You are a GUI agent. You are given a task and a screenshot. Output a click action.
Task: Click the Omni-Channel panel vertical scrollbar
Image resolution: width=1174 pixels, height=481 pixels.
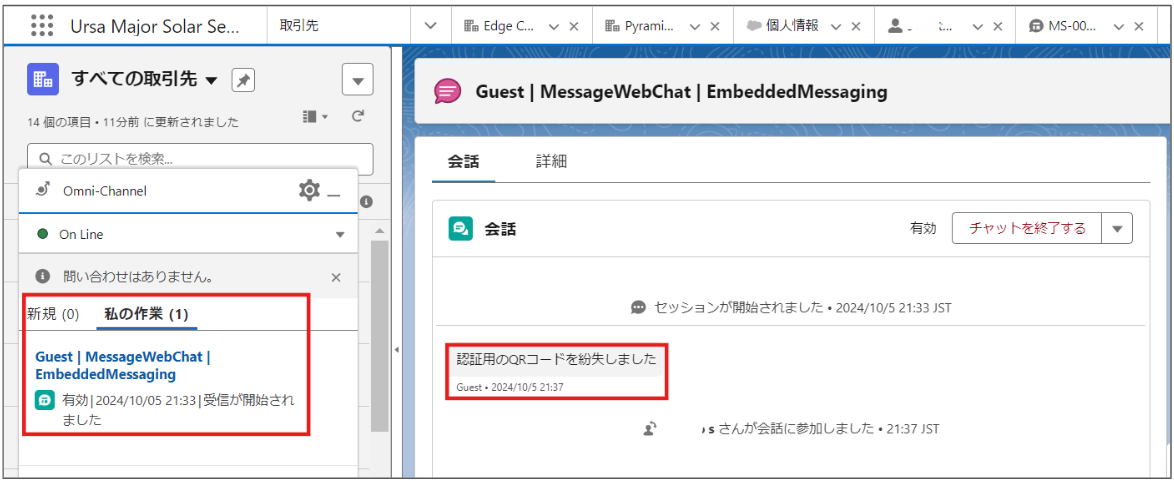pos(380,336)
